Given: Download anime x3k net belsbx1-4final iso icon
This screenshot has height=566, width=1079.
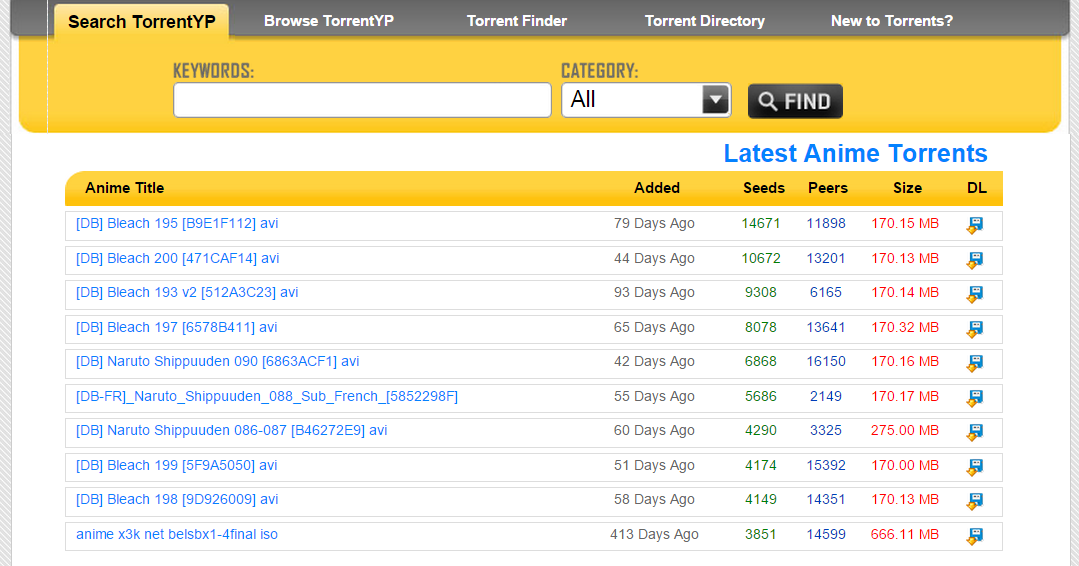Looking at the screenshot, I should 975,536.
